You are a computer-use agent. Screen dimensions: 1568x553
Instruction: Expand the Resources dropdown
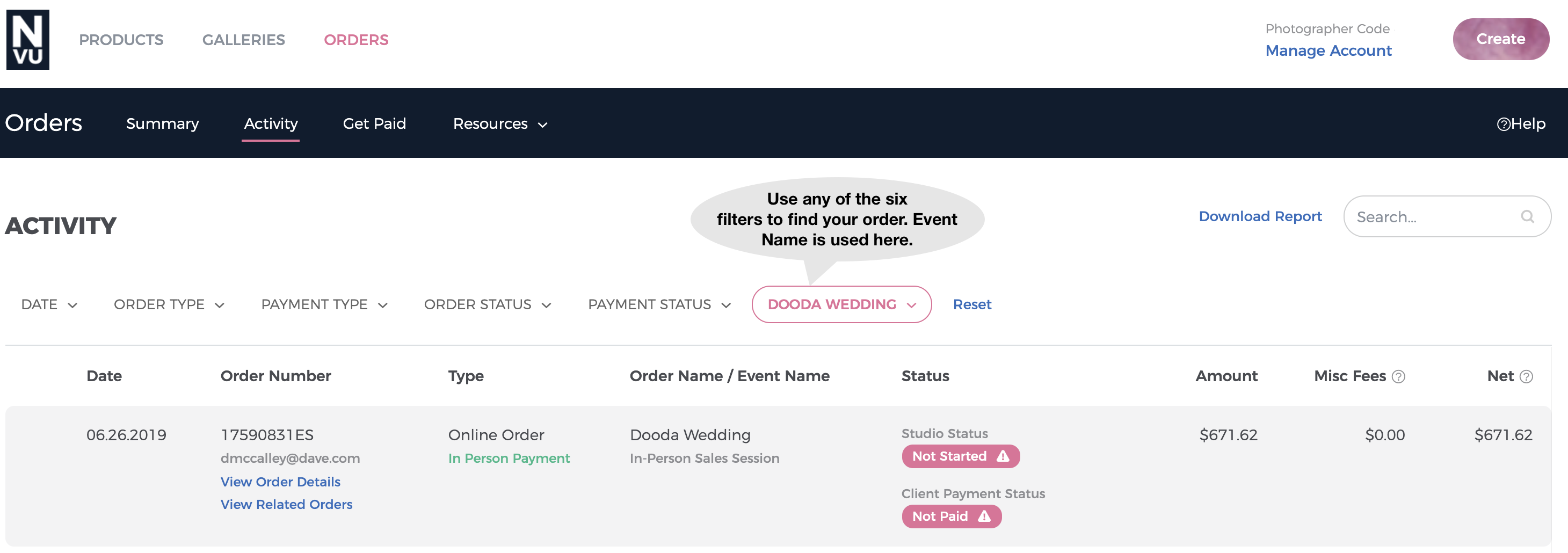tap(500, 123)
